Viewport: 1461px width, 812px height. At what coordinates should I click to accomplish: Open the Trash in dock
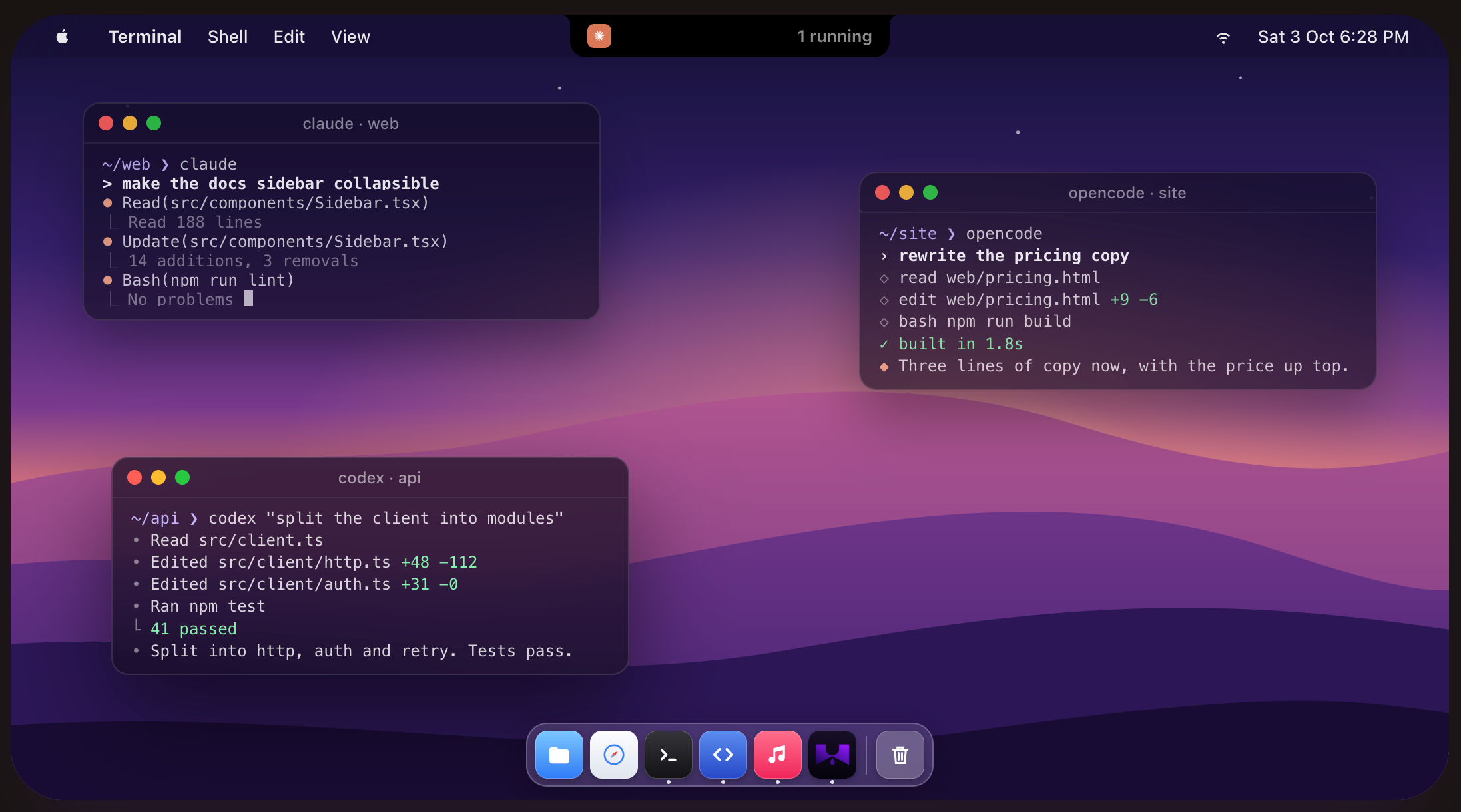pyautogui.click(x=900, y=755)
